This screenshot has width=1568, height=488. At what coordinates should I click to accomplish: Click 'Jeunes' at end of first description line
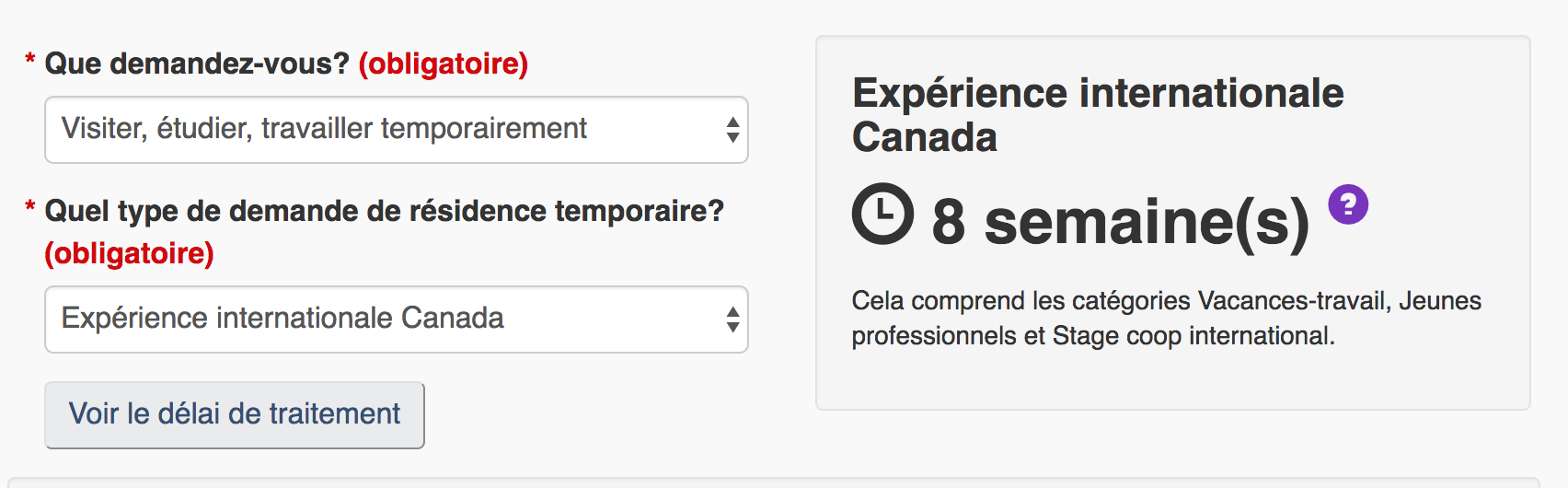point(1440,301)
